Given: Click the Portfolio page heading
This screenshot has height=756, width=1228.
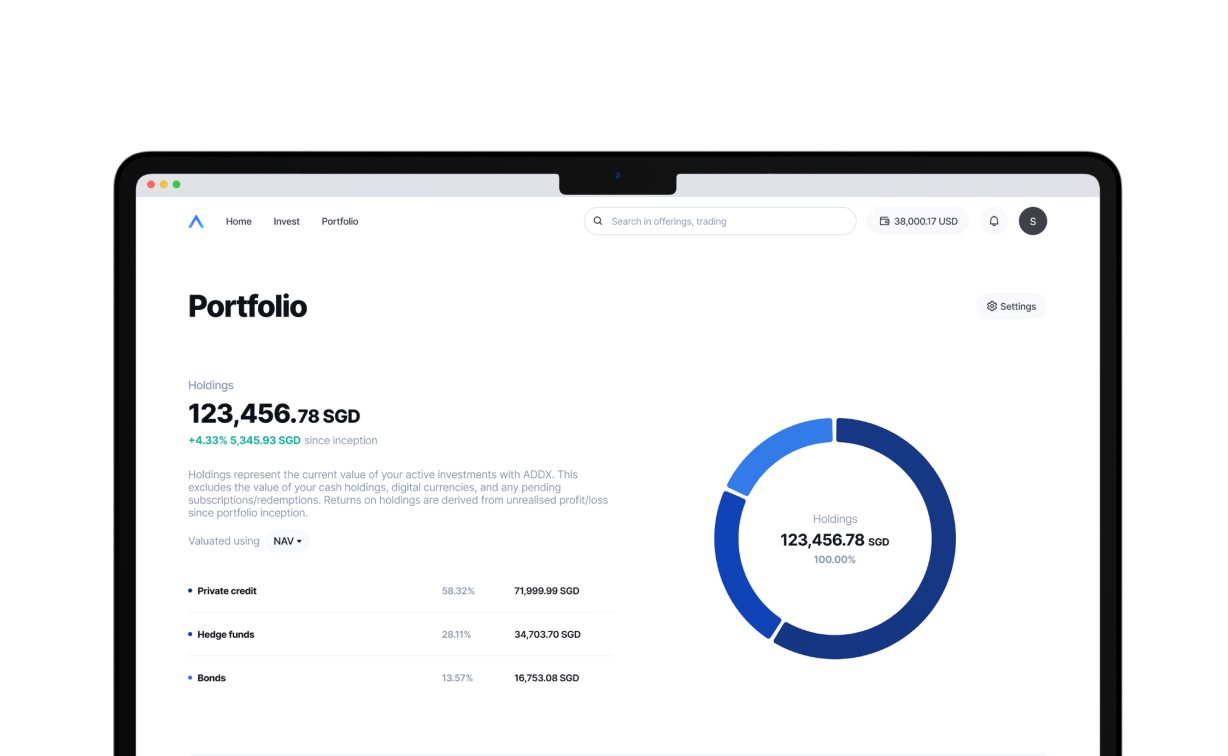Looking at the screenshot, I should pyautogui.click(x=248, y=306).
